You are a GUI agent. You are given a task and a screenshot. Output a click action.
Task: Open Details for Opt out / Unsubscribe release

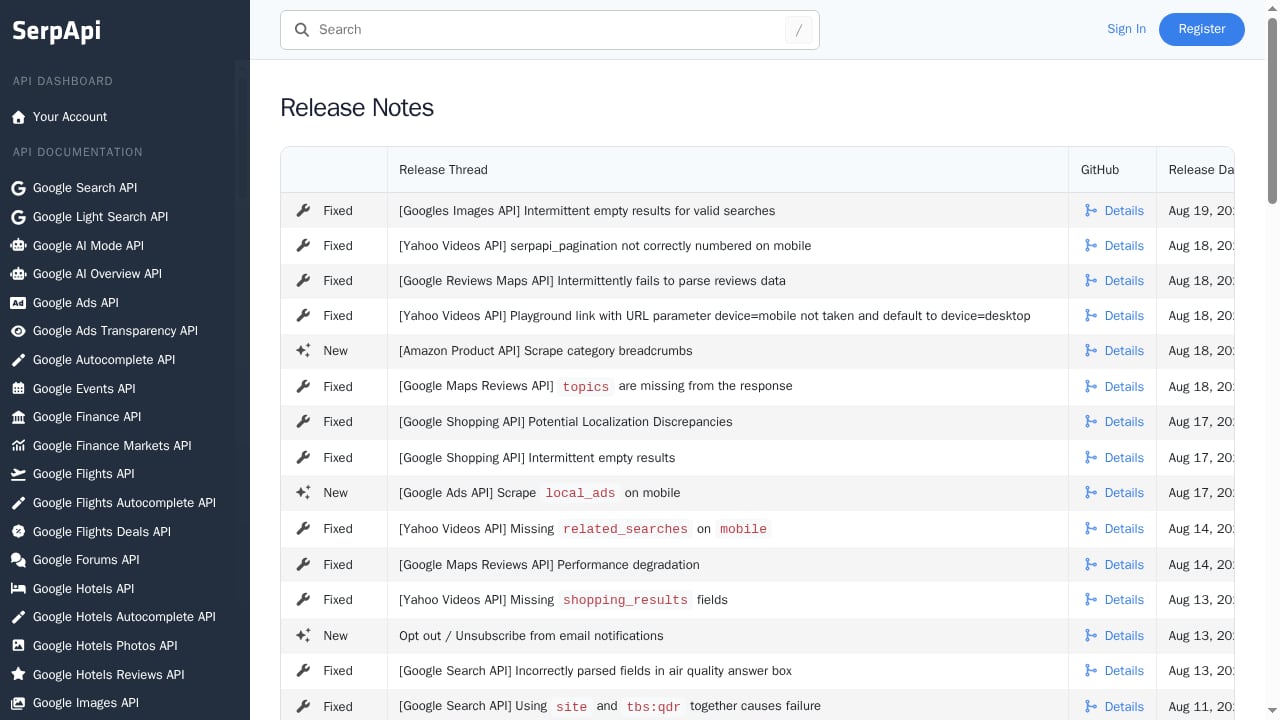(x=1114, y=636)
